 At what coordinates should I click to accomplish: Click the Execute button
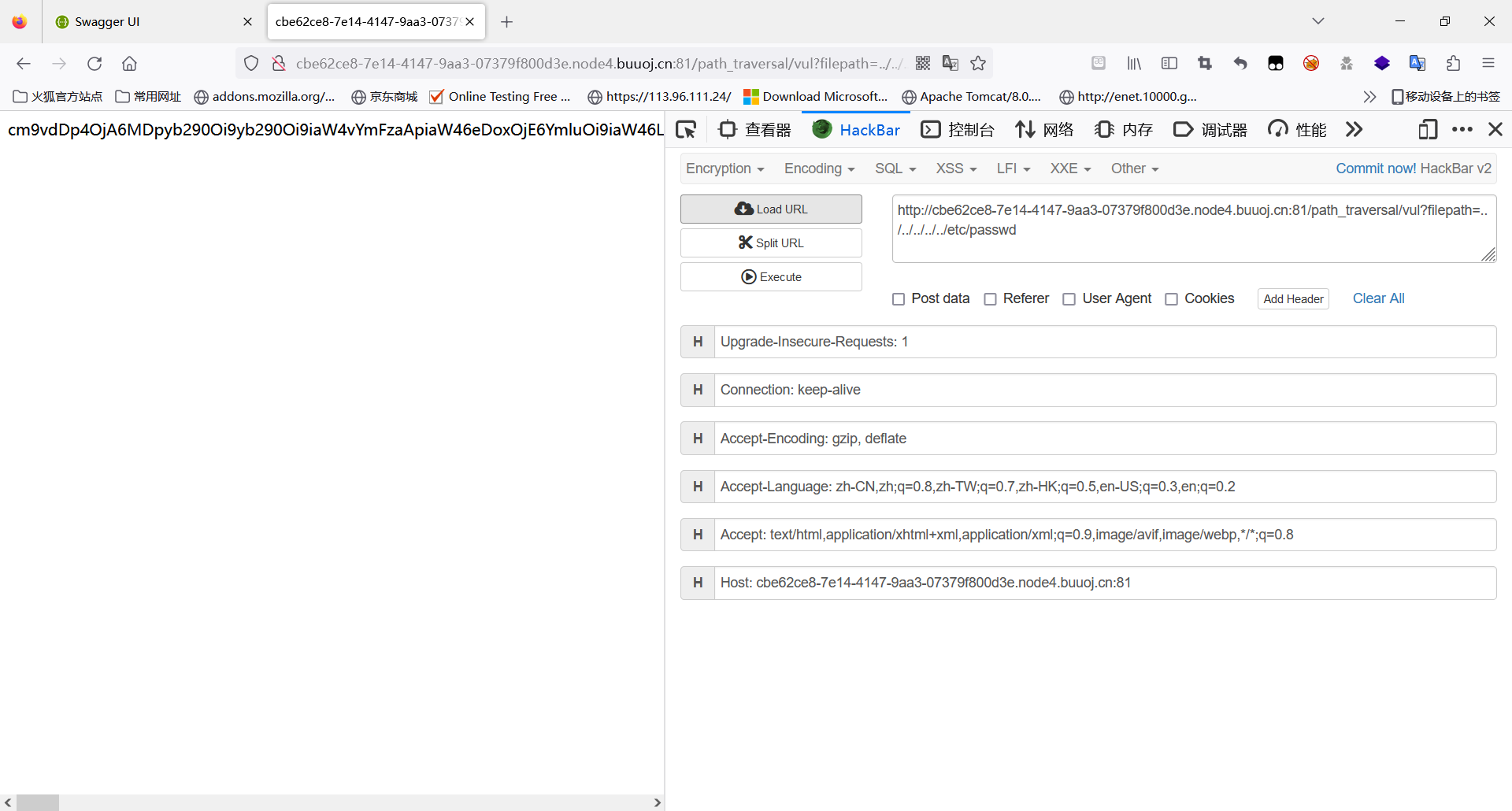tap(770, 276)
